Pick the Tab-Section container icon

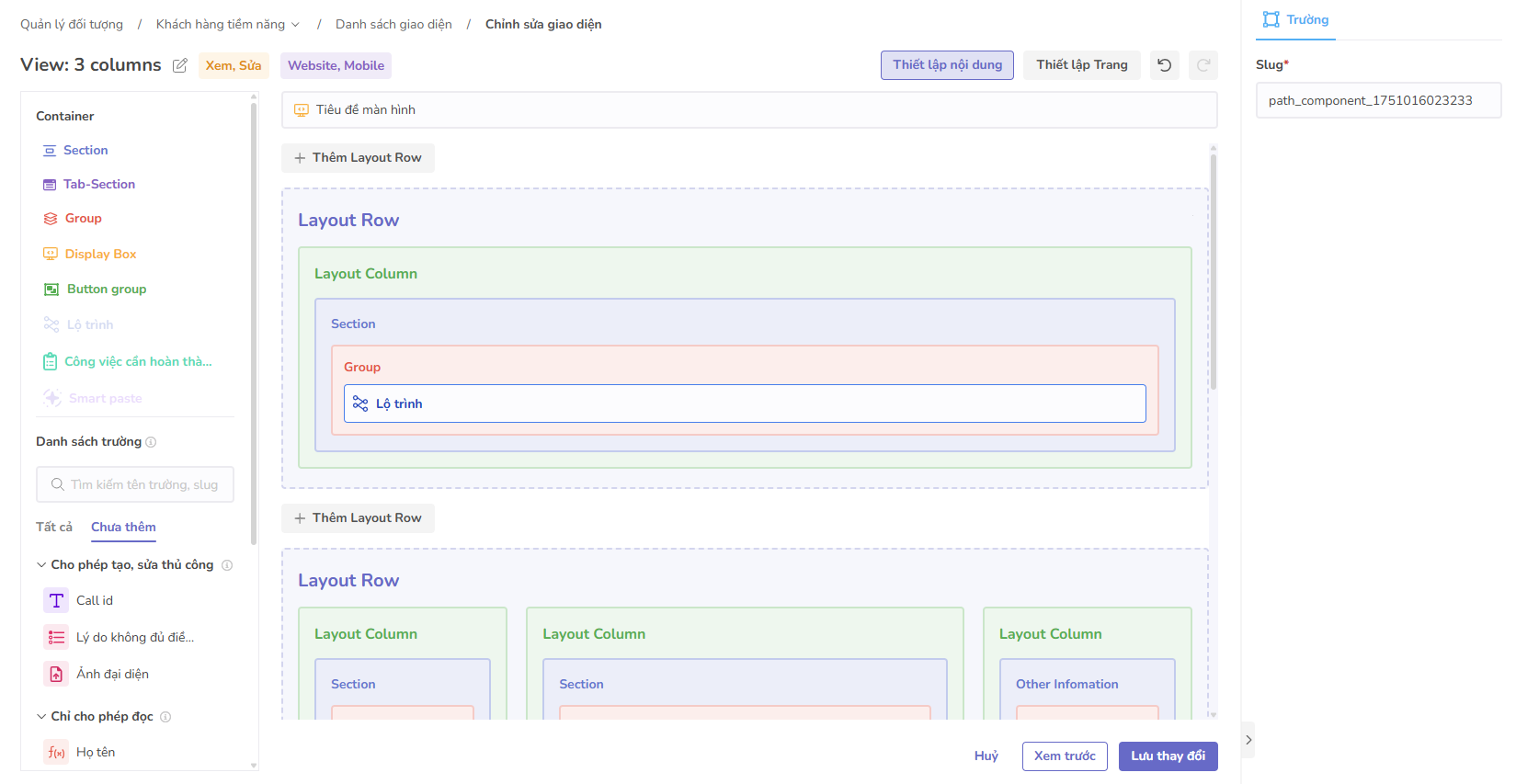(50, 185)
